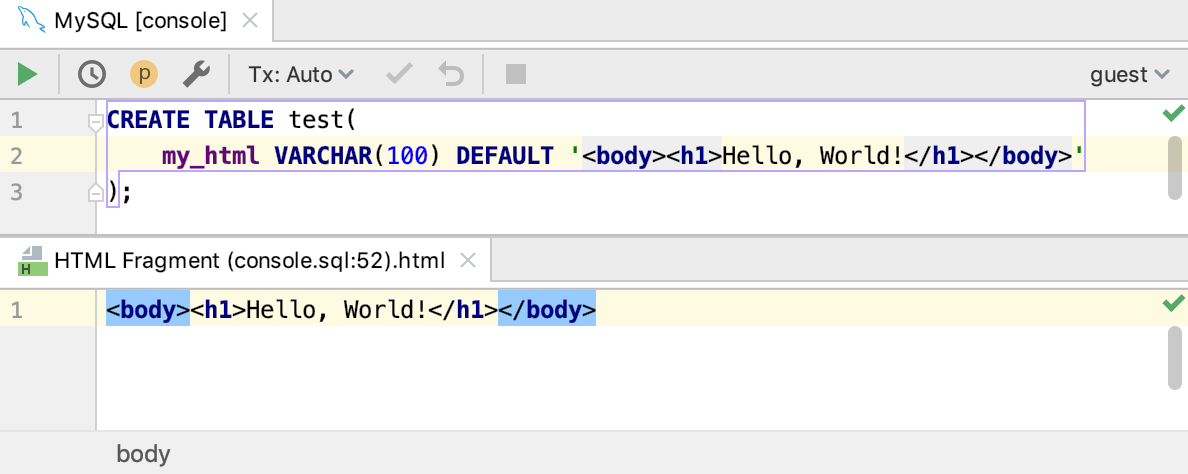
Task: Open the guest schema dropdown
Action: pyautogui.click(x=1129, y=74)
